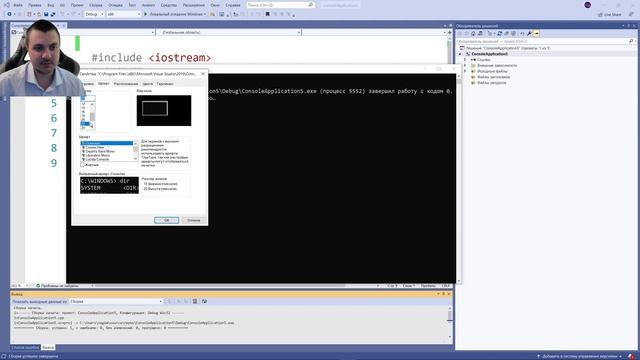The height and width of the screenshot is (360, 640).
Task: Click the switch views icon in Solution Explorer
Action: pos(480,33)
